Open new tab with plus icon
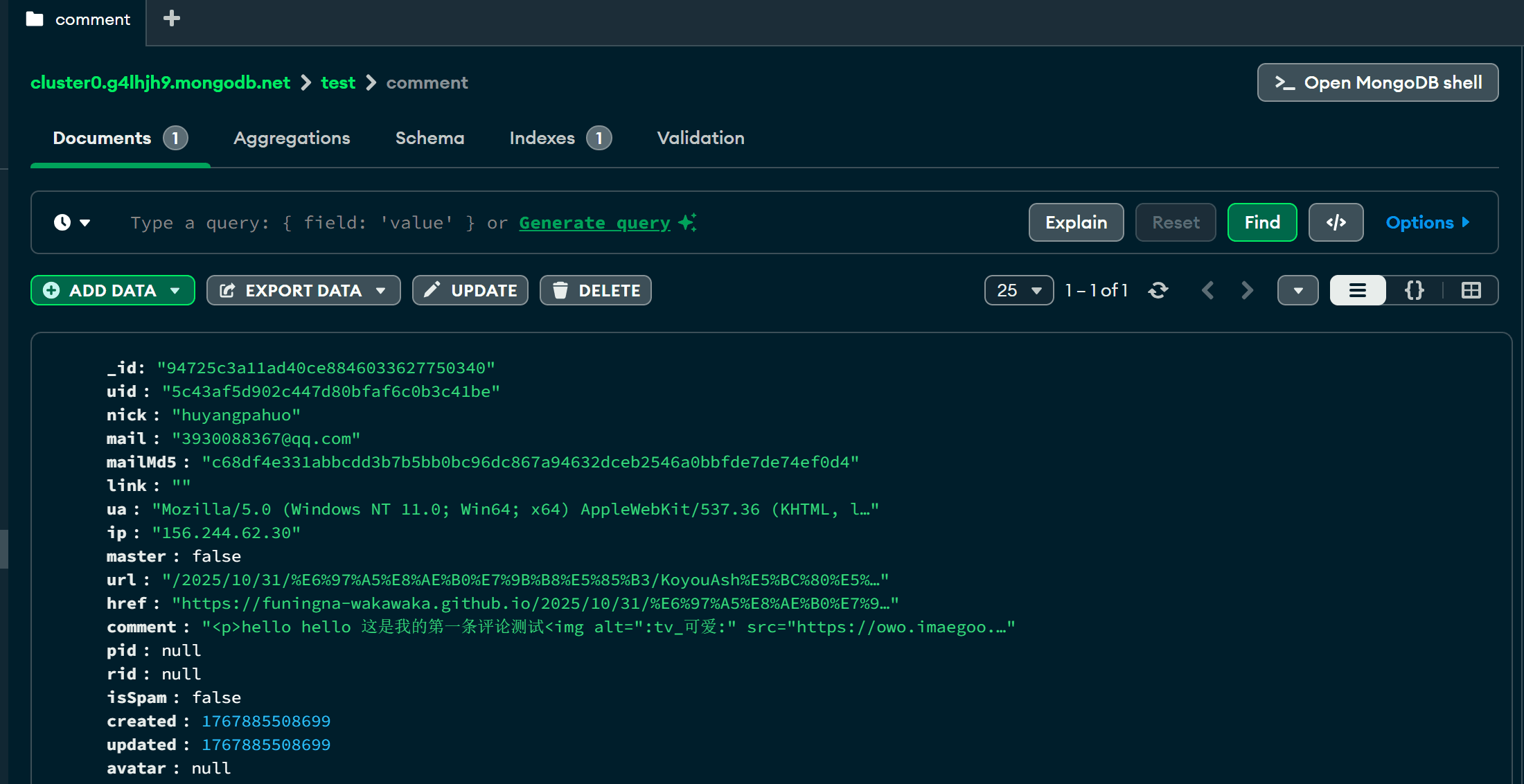 [x=172, y=19]
